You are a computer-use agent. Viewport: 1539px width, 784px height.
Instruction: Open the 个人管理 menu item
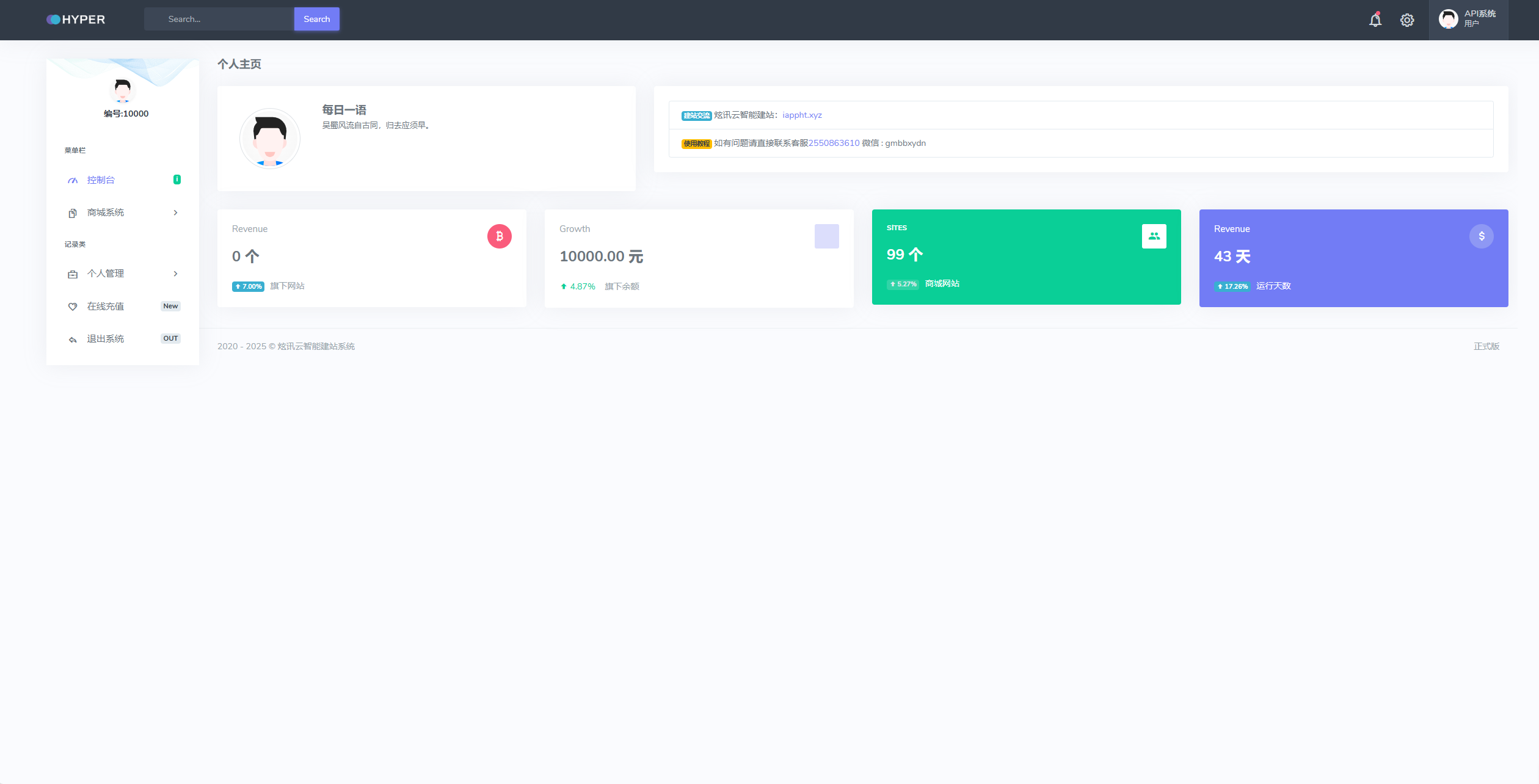click(123, 274)
